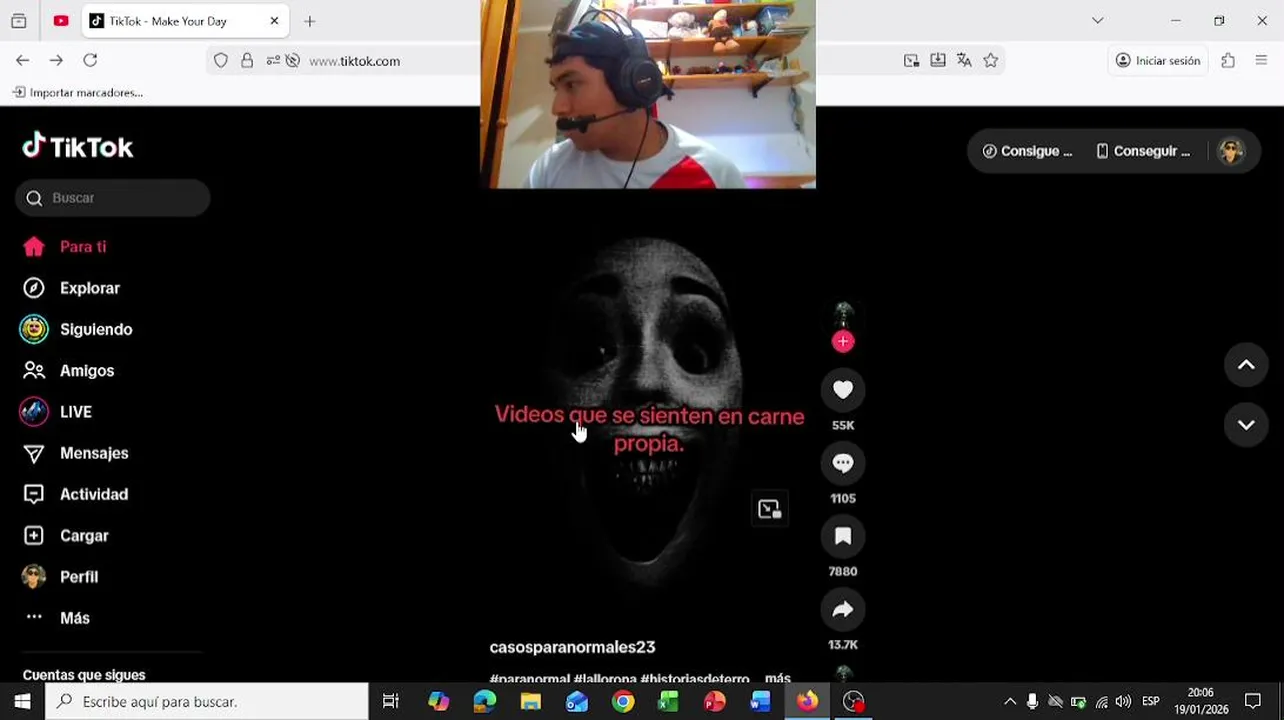Bookmark the page with star icon
Viewport: 1284px width, 720px height.
[990, 61]
